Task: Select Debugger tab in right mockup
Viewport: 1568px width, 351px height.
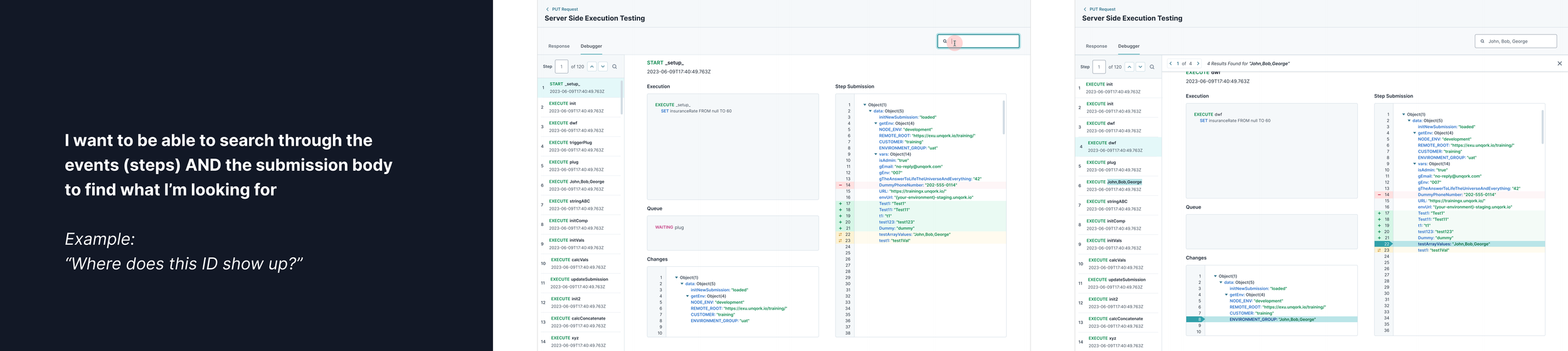Action: (1128, 46)
